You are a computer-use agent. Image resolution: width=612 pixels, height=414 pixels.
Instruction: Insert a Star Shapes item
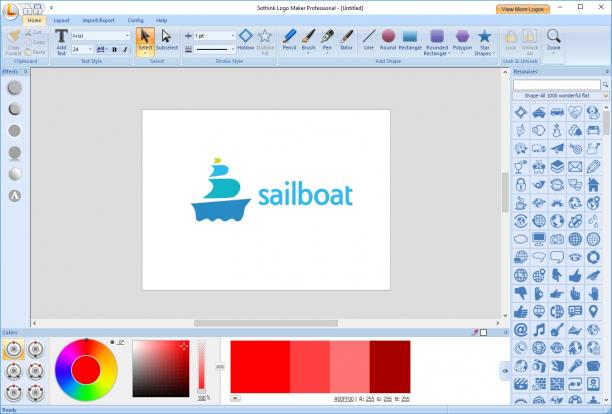(484, 42)
